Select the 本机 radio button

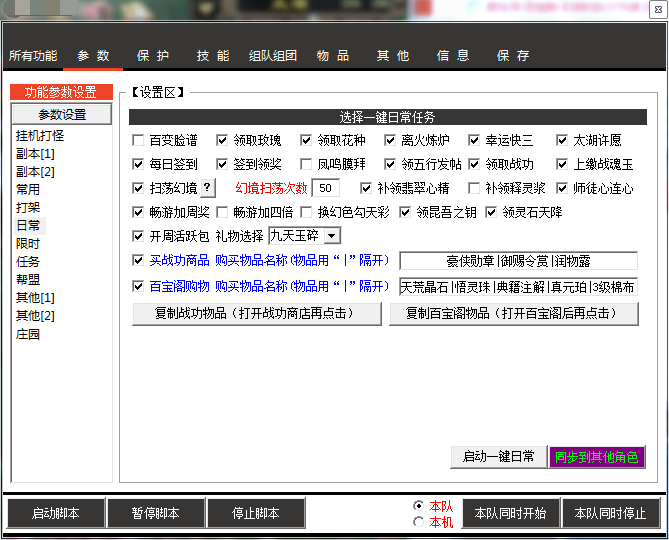pyautogui.click(x=419, y=521)
